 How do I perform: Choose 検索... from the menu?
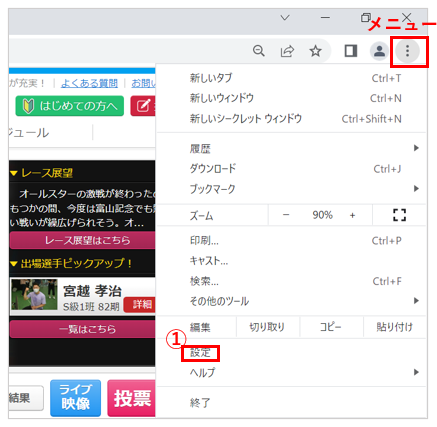(x=291, y=281)
